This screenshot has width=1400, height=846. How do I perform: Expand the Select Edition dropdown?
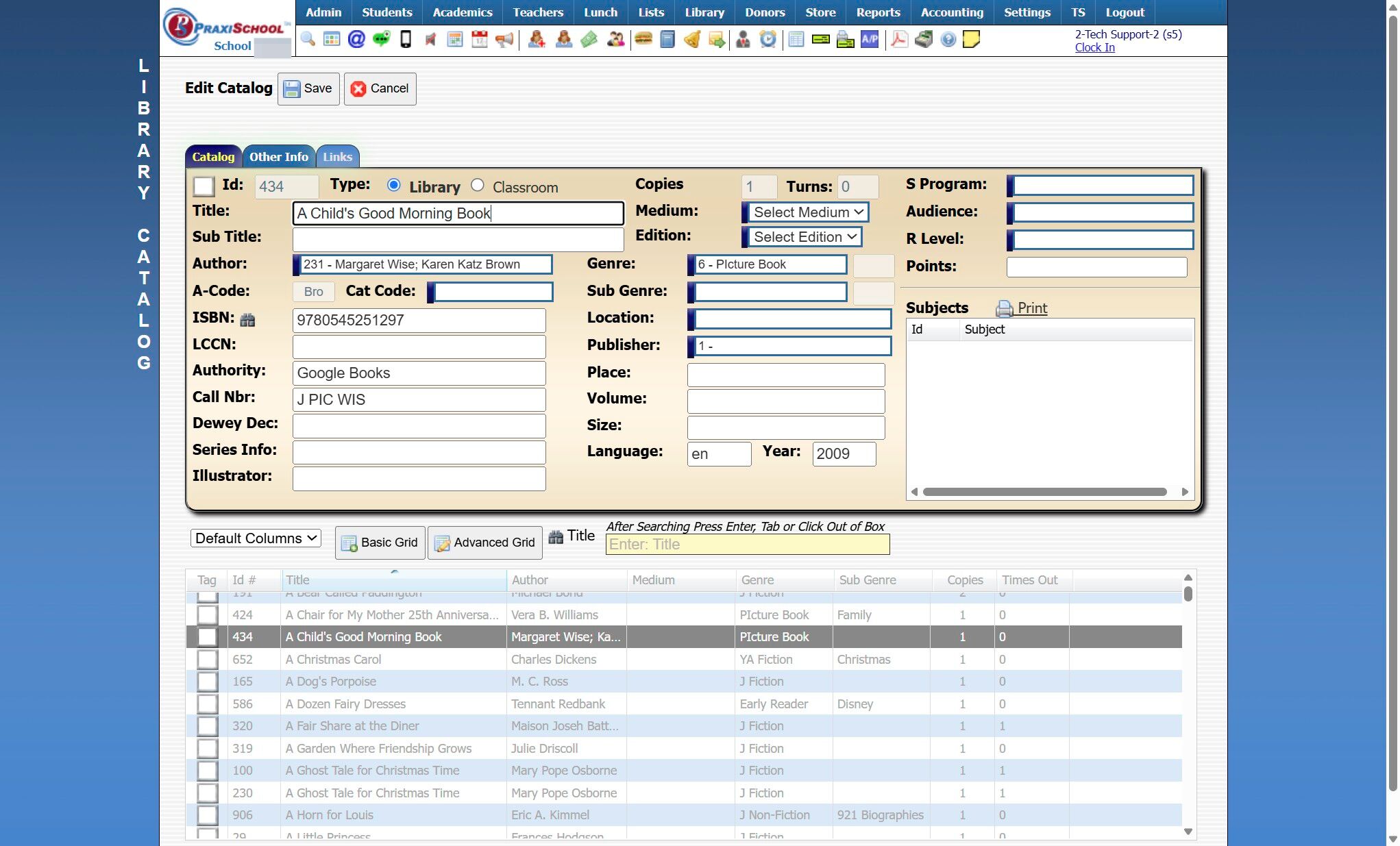tap(804, 237)
